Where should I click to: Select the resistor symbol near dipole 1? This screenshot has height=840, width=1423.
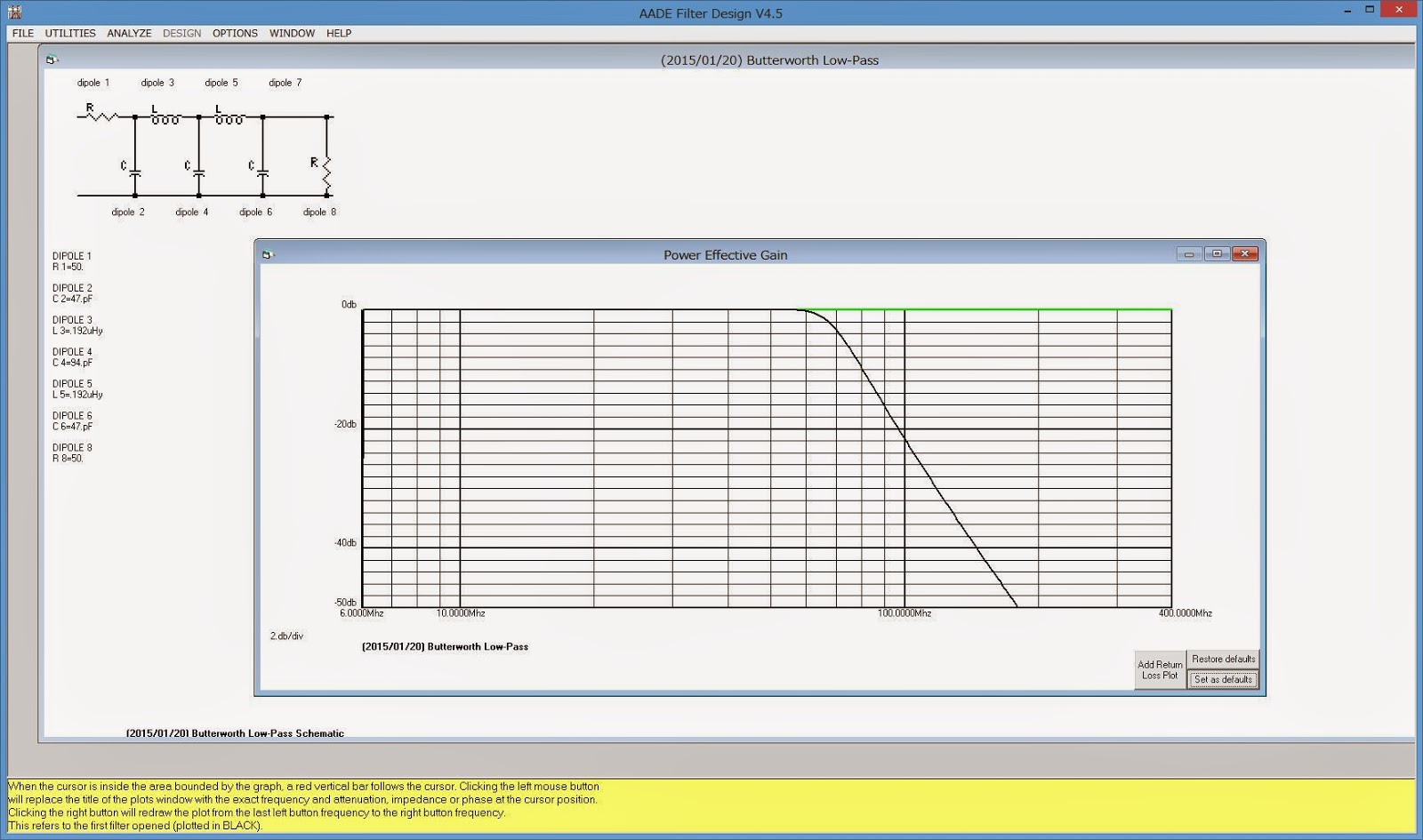102,115
